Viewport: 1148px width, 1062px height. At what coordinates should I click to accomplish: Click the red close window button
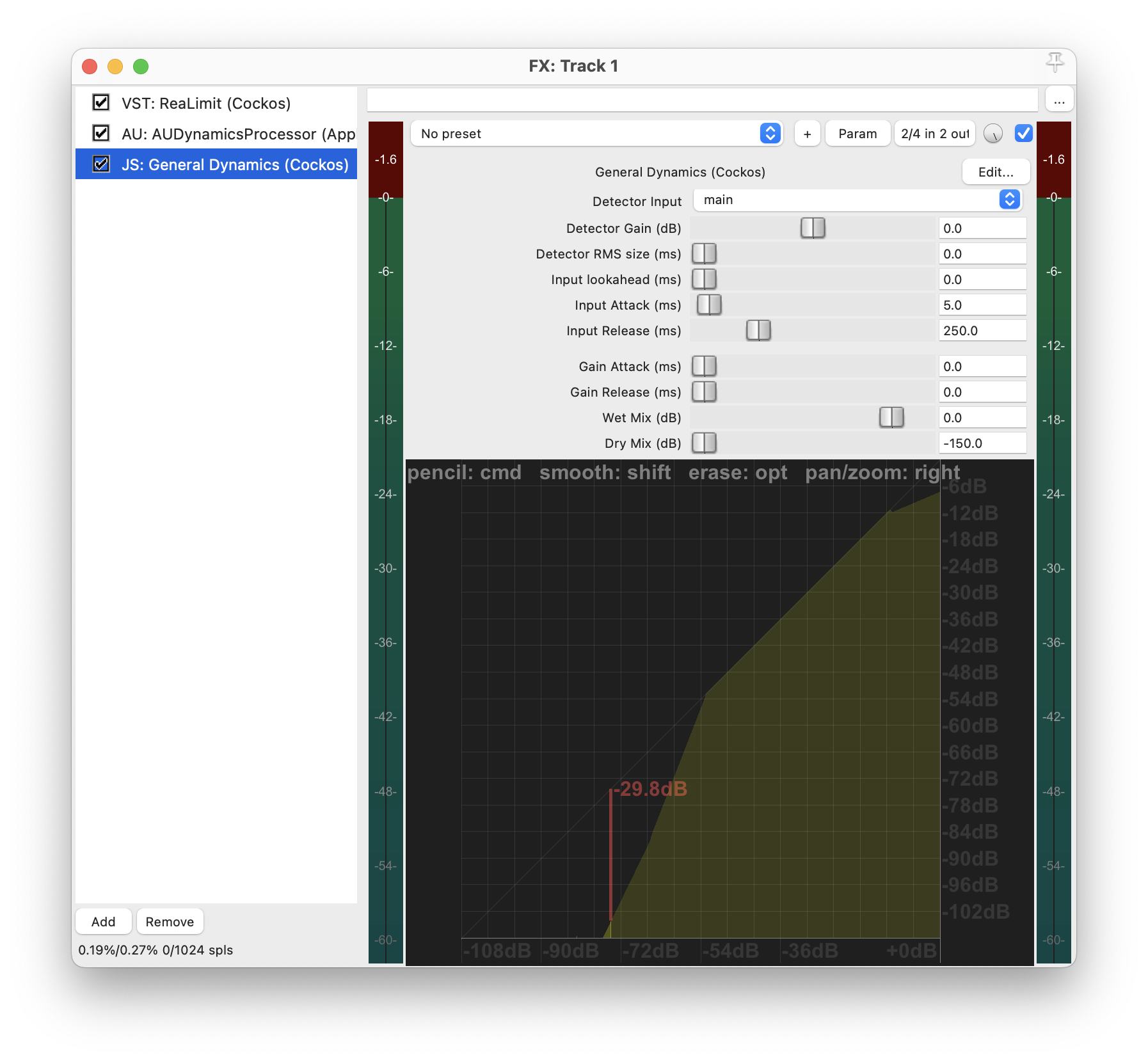[x=90, y=66]
